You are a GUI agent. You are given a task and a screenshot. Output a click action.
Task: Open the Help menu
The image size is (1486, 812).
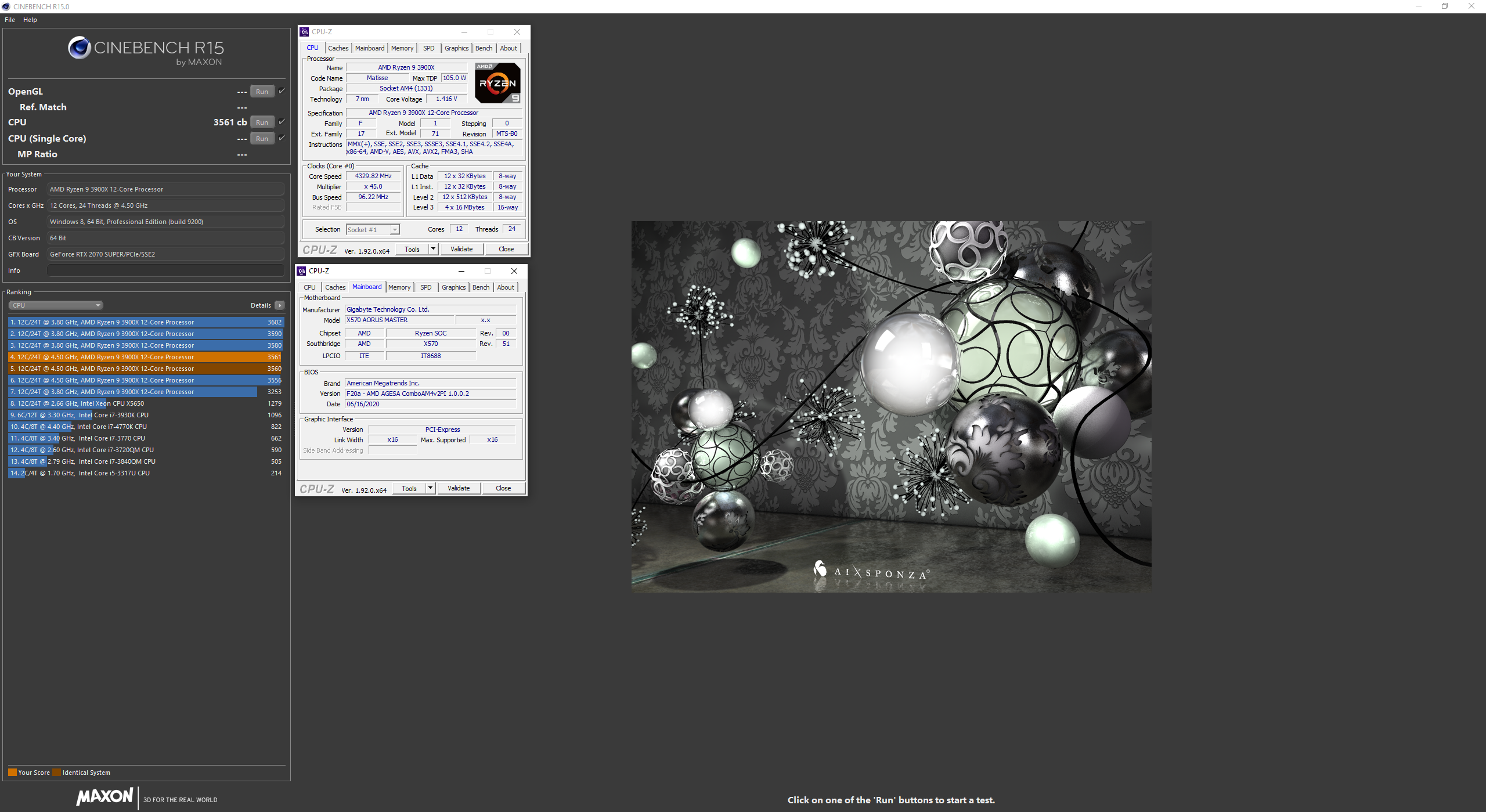point(30,20)
